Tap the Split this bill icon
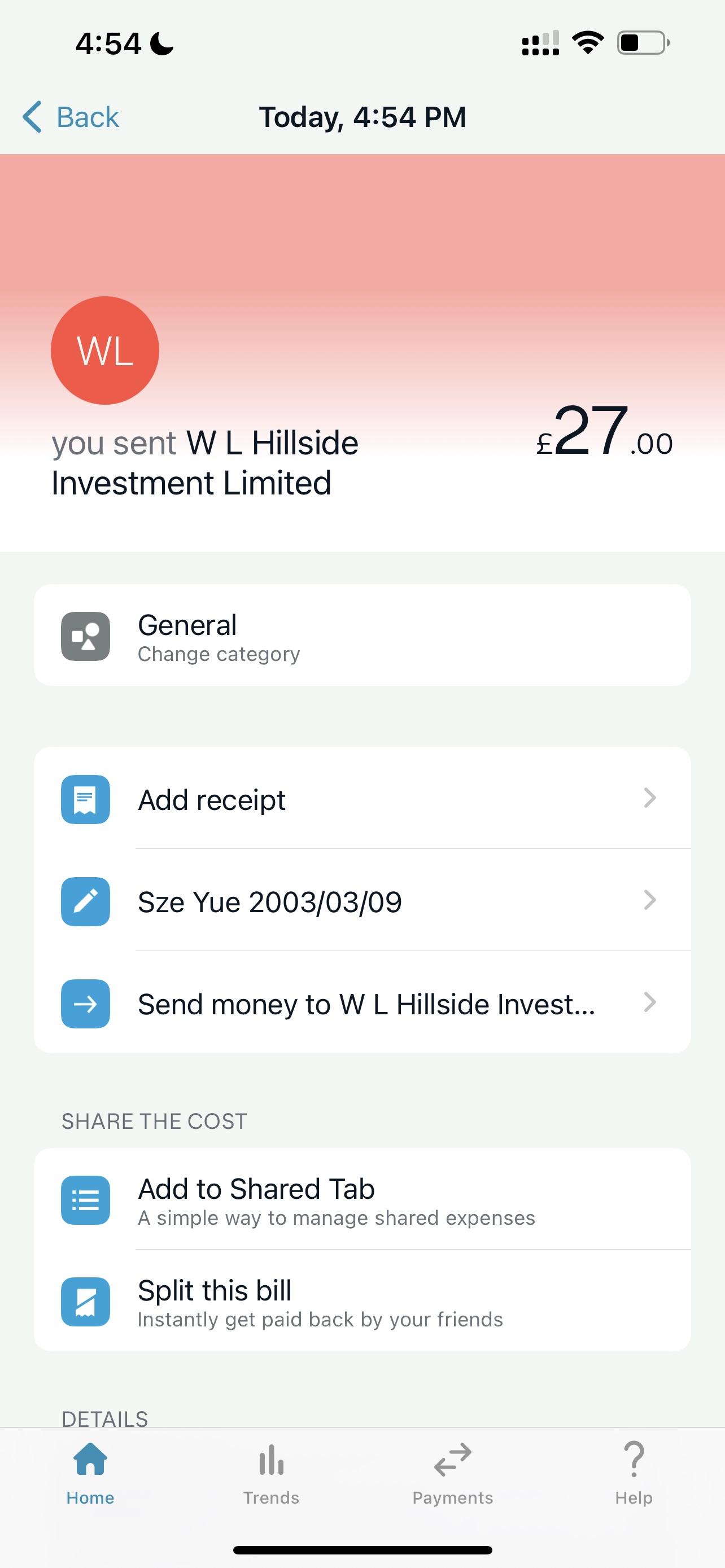This screenshot has width=725, height=1568. click(x=85, y=1302)
